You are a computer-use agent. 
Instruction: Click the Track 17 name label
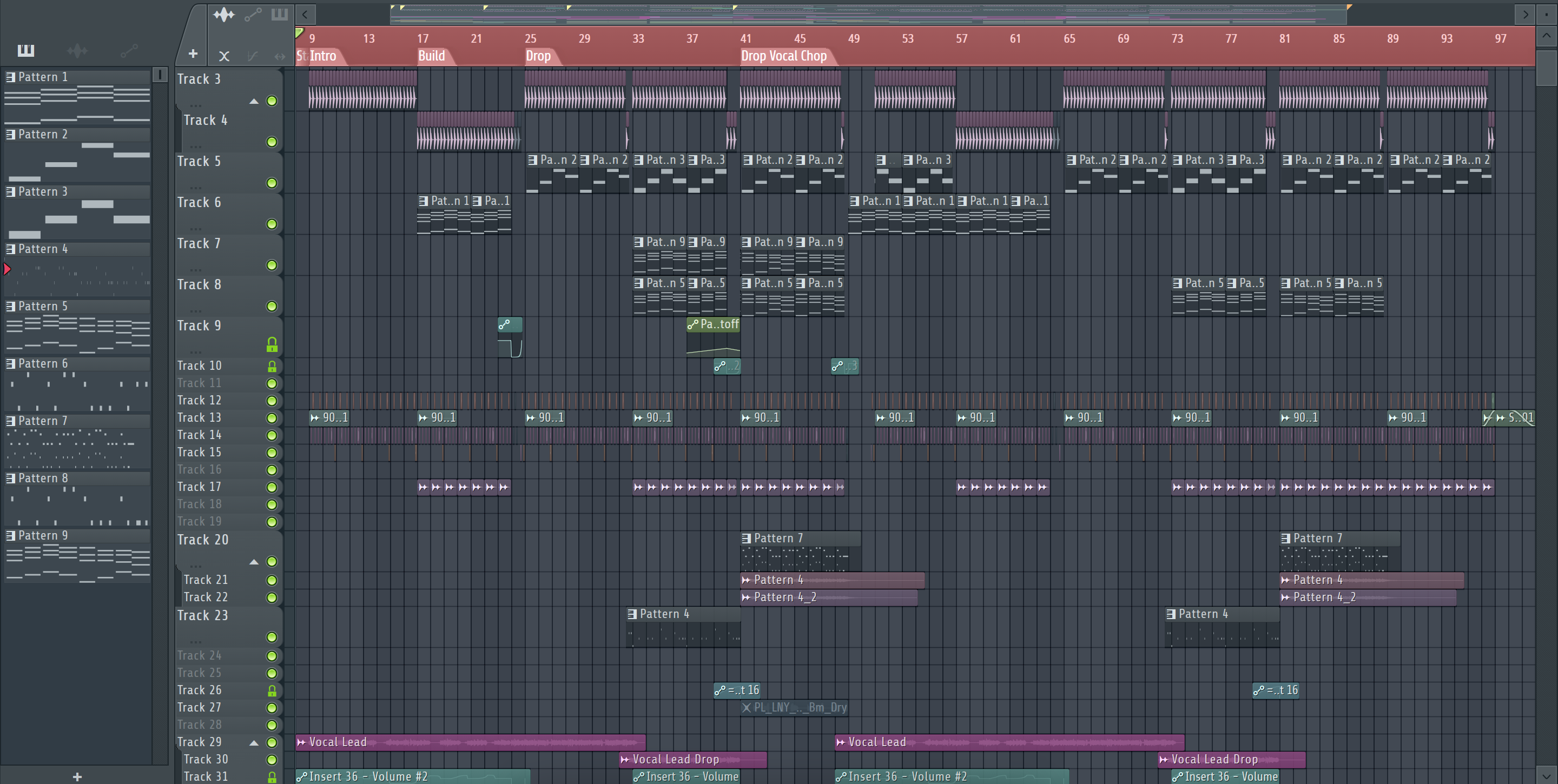[200, 487]
